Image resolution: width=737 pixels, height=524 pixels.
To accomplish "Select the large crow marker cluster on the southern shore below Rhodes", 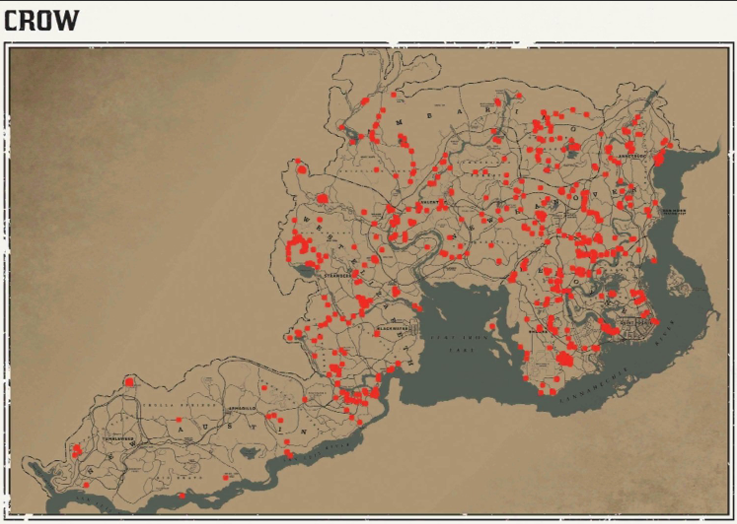I will (x=566, y=358).
